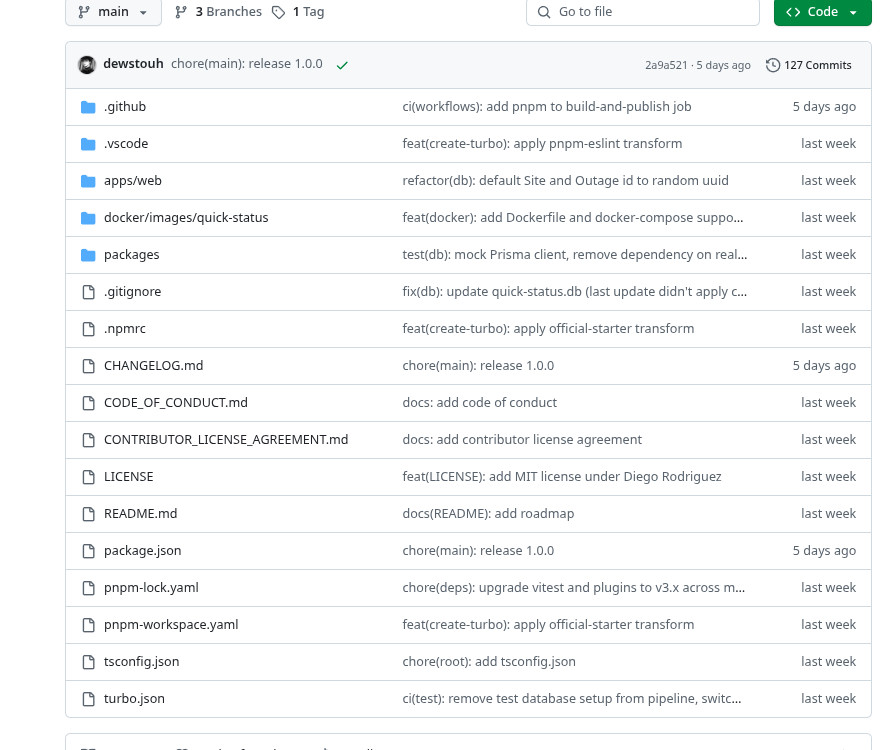The height and width of the screenshot is (750, 890).
Task: Click the file icon next to LICENSE
Action: coord(89,477)
